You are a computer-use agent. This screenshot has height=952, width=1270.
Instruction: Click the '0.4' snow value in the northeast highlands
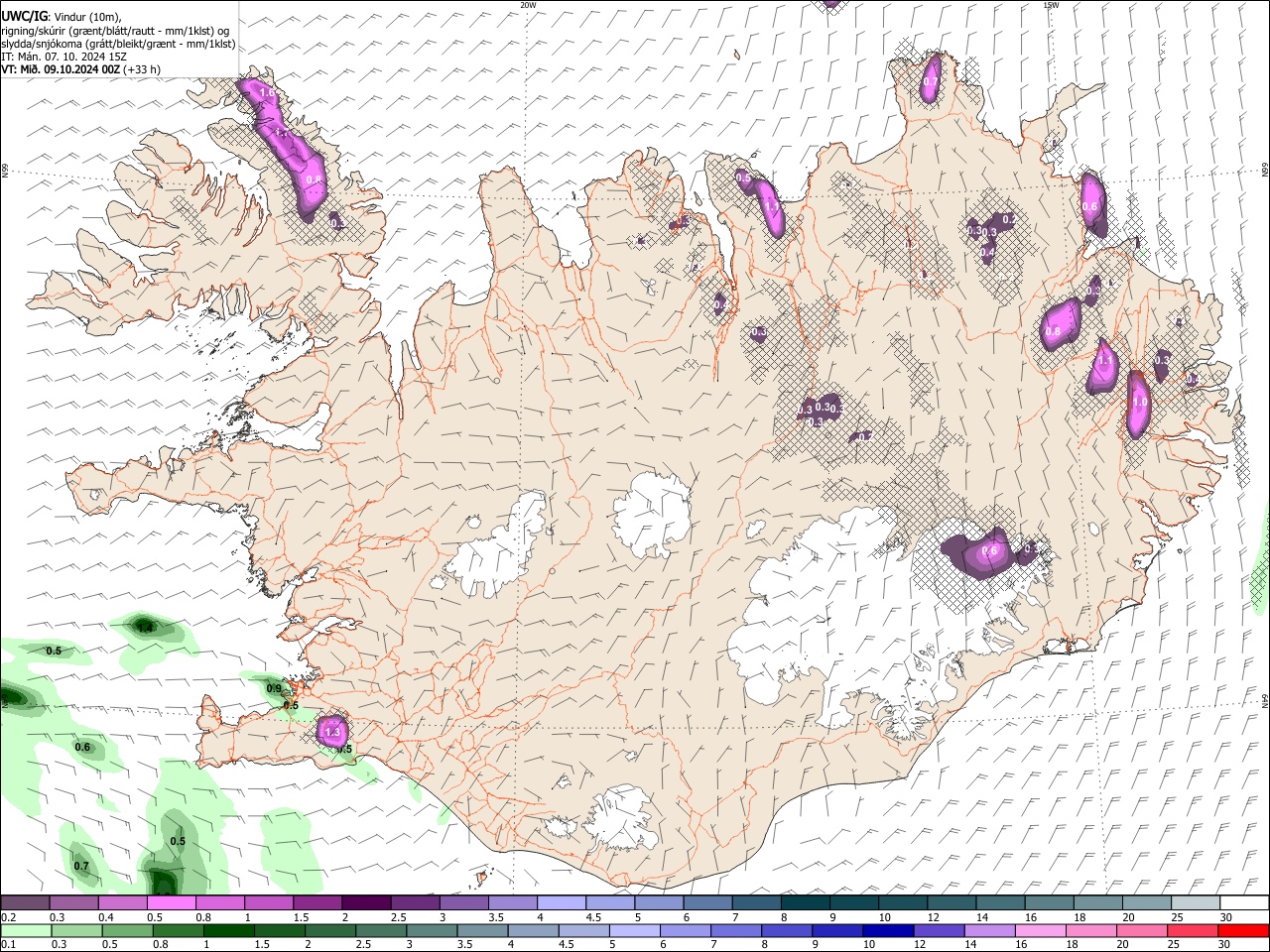click(x=987, y=253)
